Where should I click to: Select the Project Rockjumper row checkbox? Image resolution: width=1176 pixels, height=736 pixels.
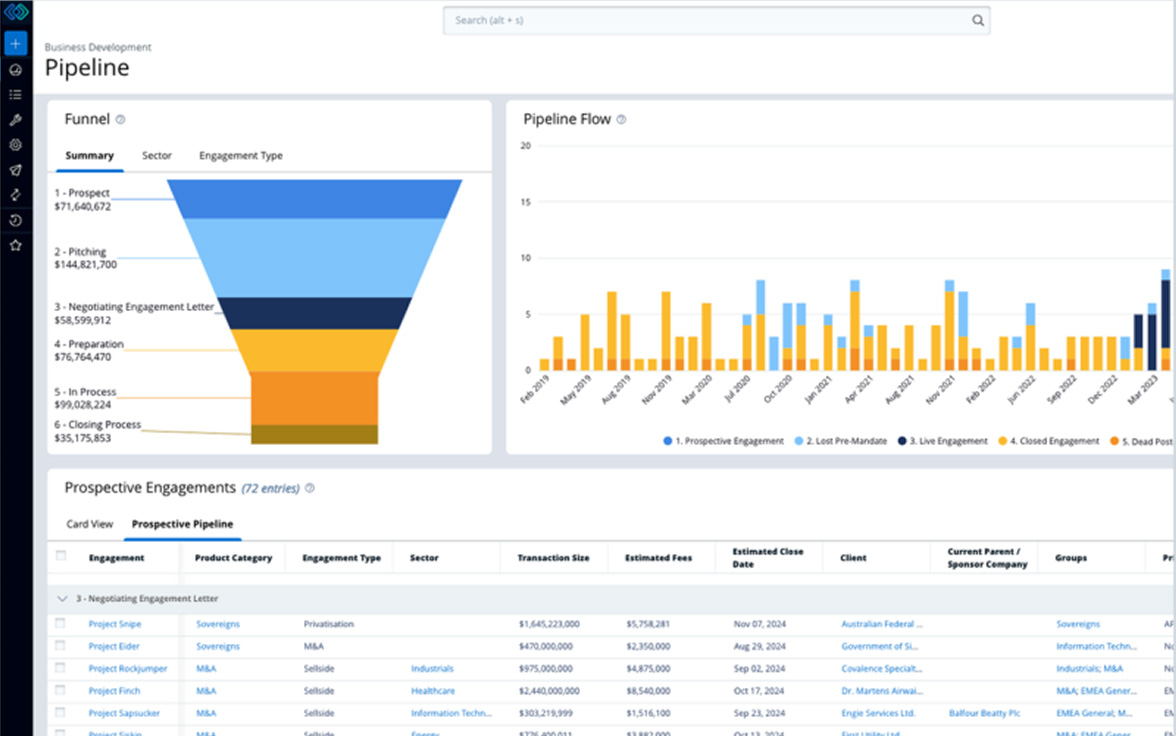point(61,668)
